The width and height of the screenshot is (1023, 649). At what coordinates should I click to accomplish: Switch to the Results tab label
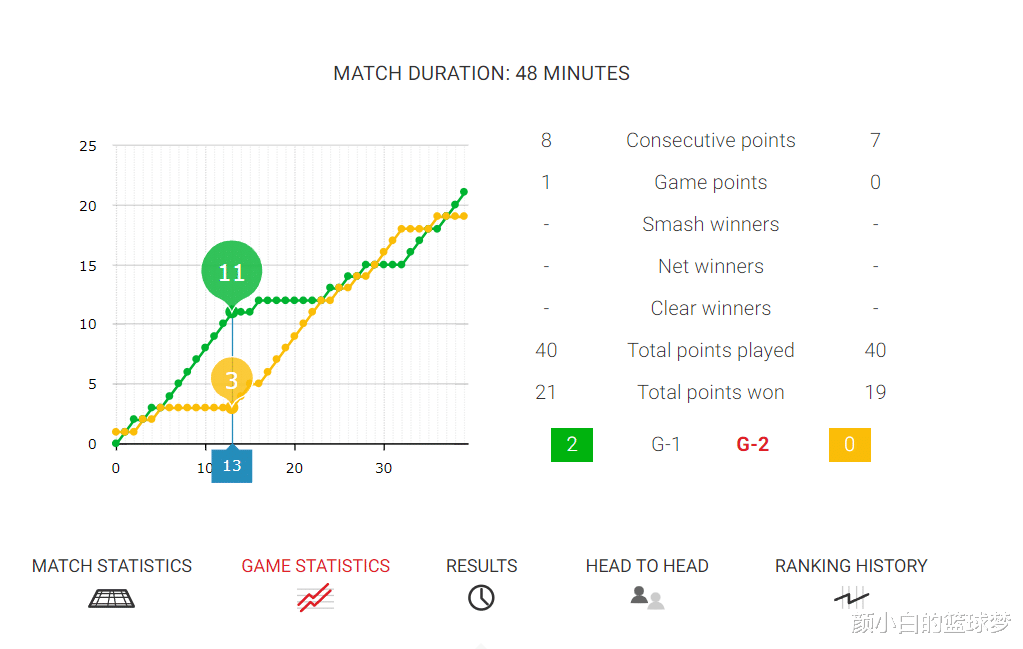pyautogui.click(x=481, y=566)
